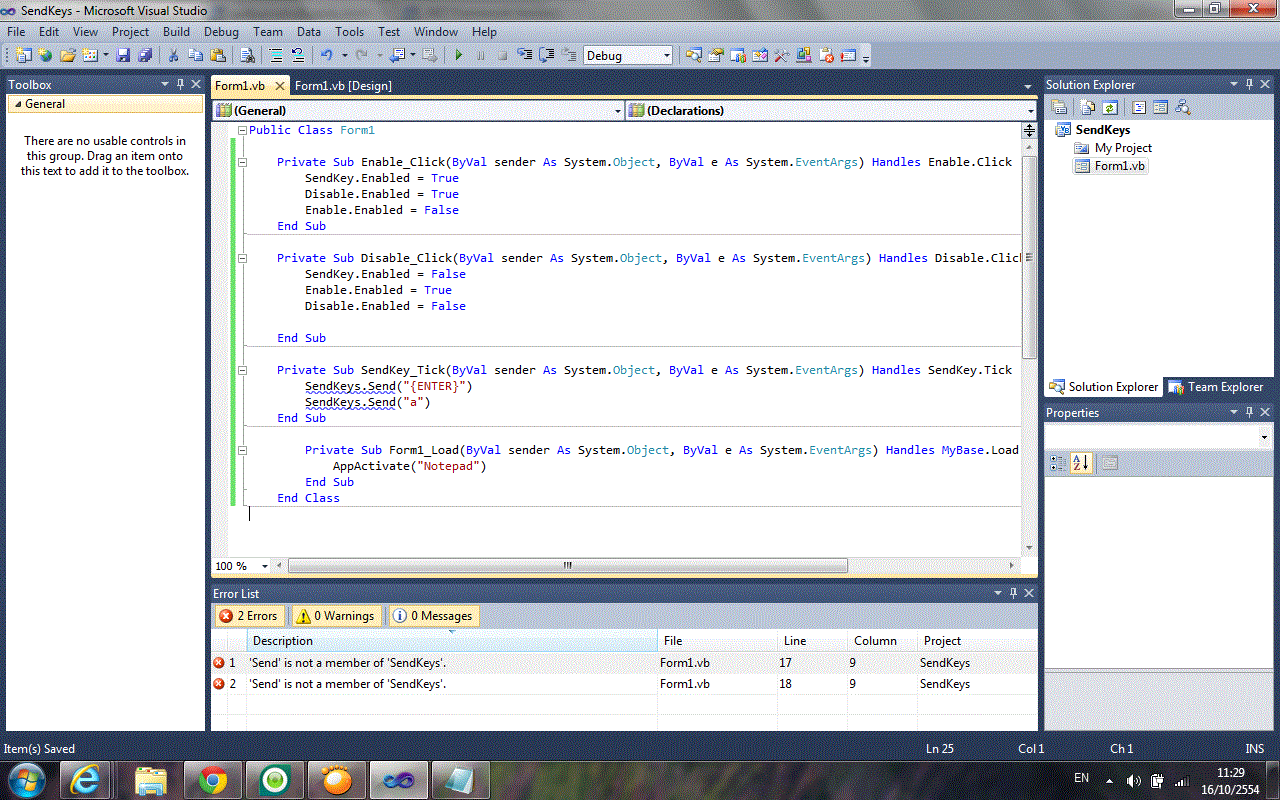Toggle the 0 Messages filter button

433,616
